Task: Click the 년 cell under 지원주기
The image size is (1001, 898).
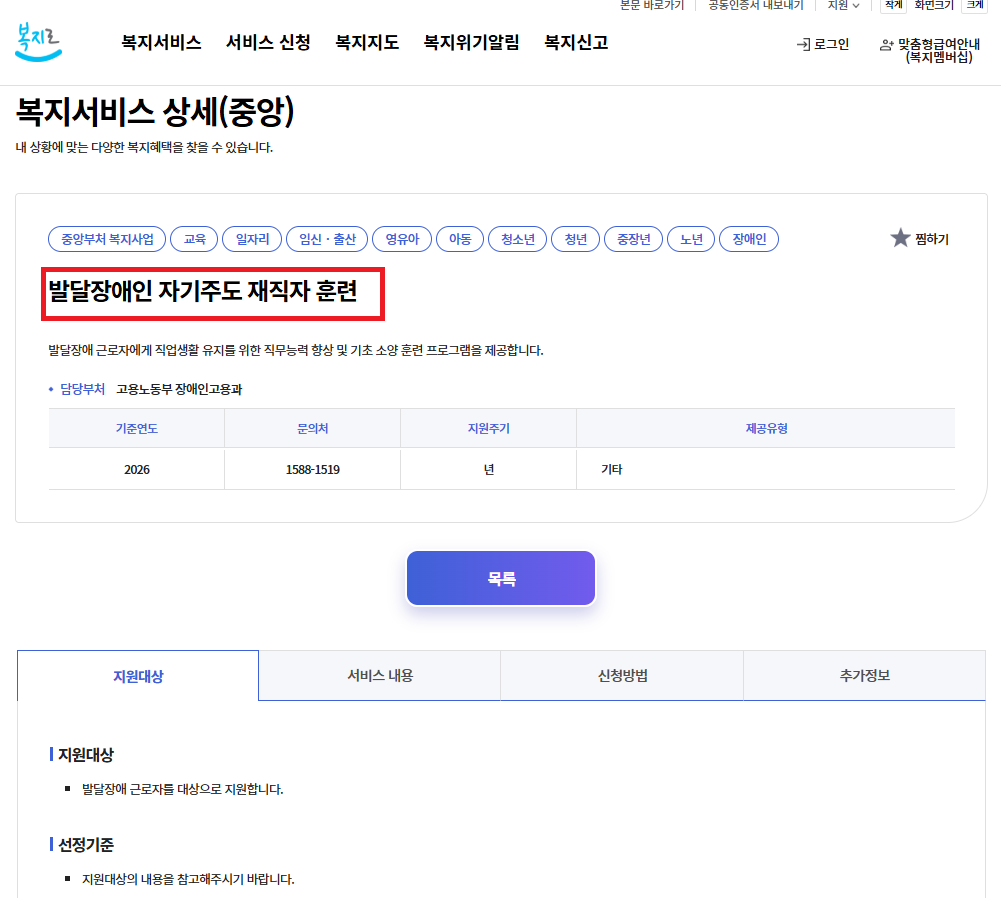Action: (x=488, y=470)
